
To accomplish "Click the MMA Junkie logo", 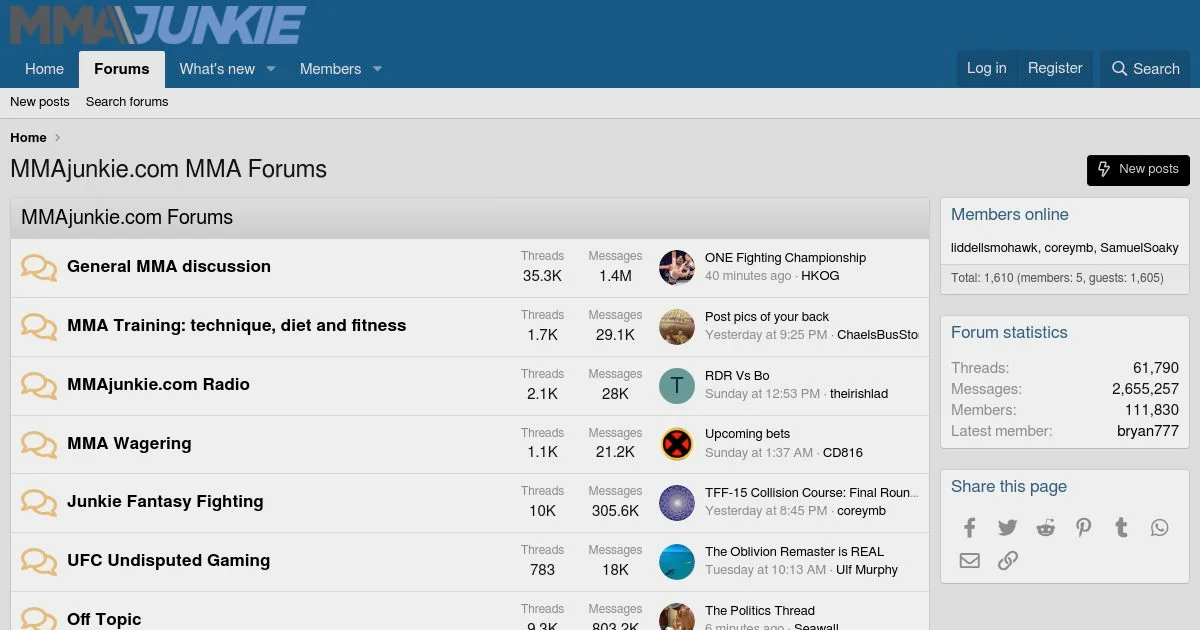I will click(158, 25).
